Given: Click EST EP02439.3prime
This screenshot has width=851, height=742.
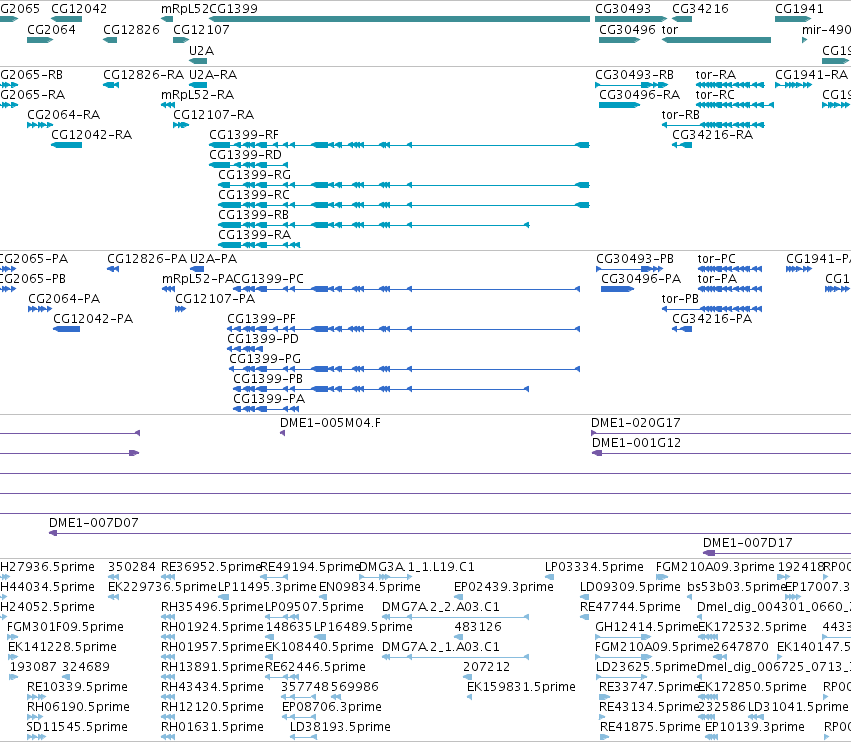Looking at the screenshot, I should pos(504,587).
